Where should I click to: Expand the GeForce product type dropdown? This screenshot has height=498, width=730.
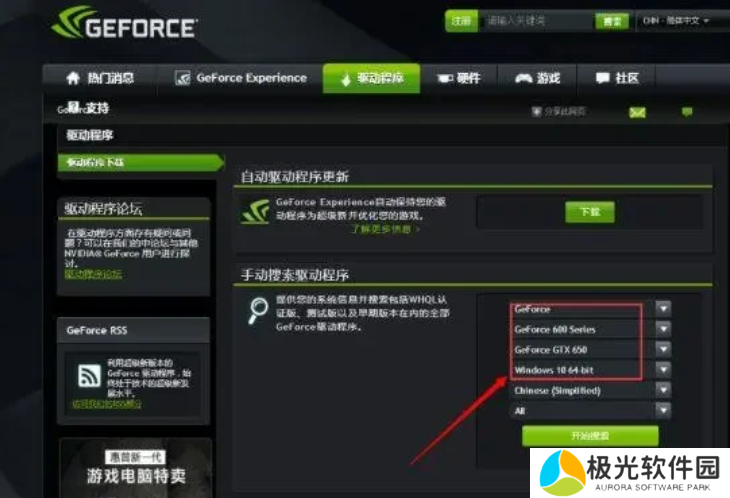pyautogui.click(x=591, y=309)
